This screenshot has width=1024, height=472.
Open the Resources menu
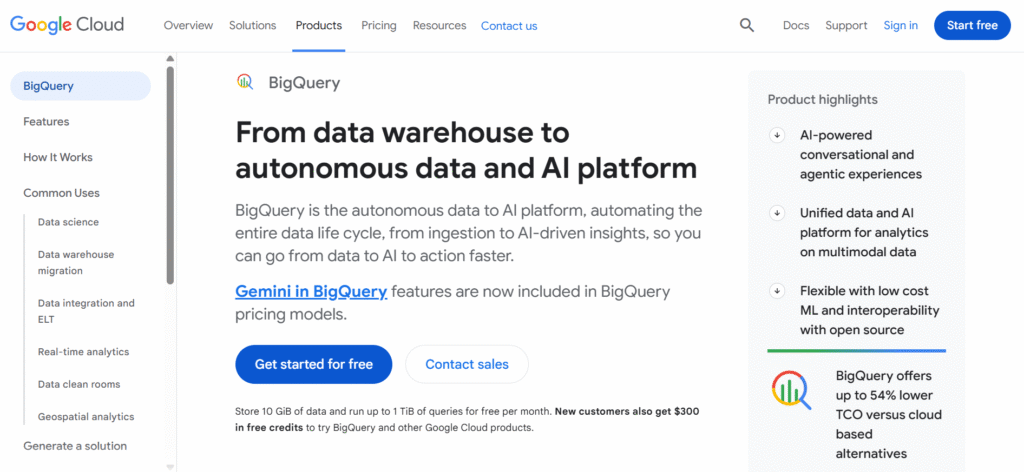(x=439, y=25)
